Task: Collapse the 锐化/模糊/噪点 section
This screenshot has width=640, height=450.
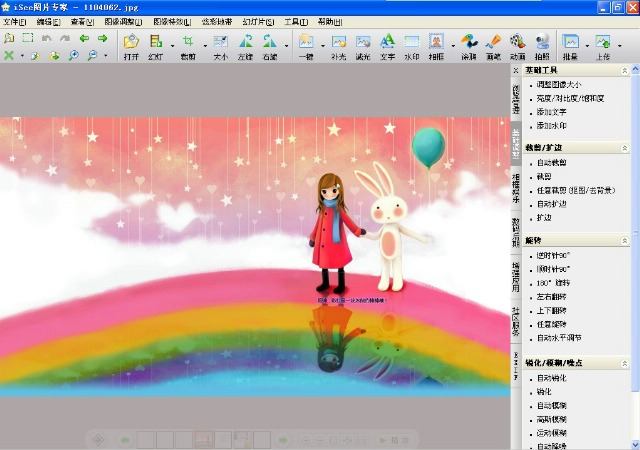Action: pos(624,363)
